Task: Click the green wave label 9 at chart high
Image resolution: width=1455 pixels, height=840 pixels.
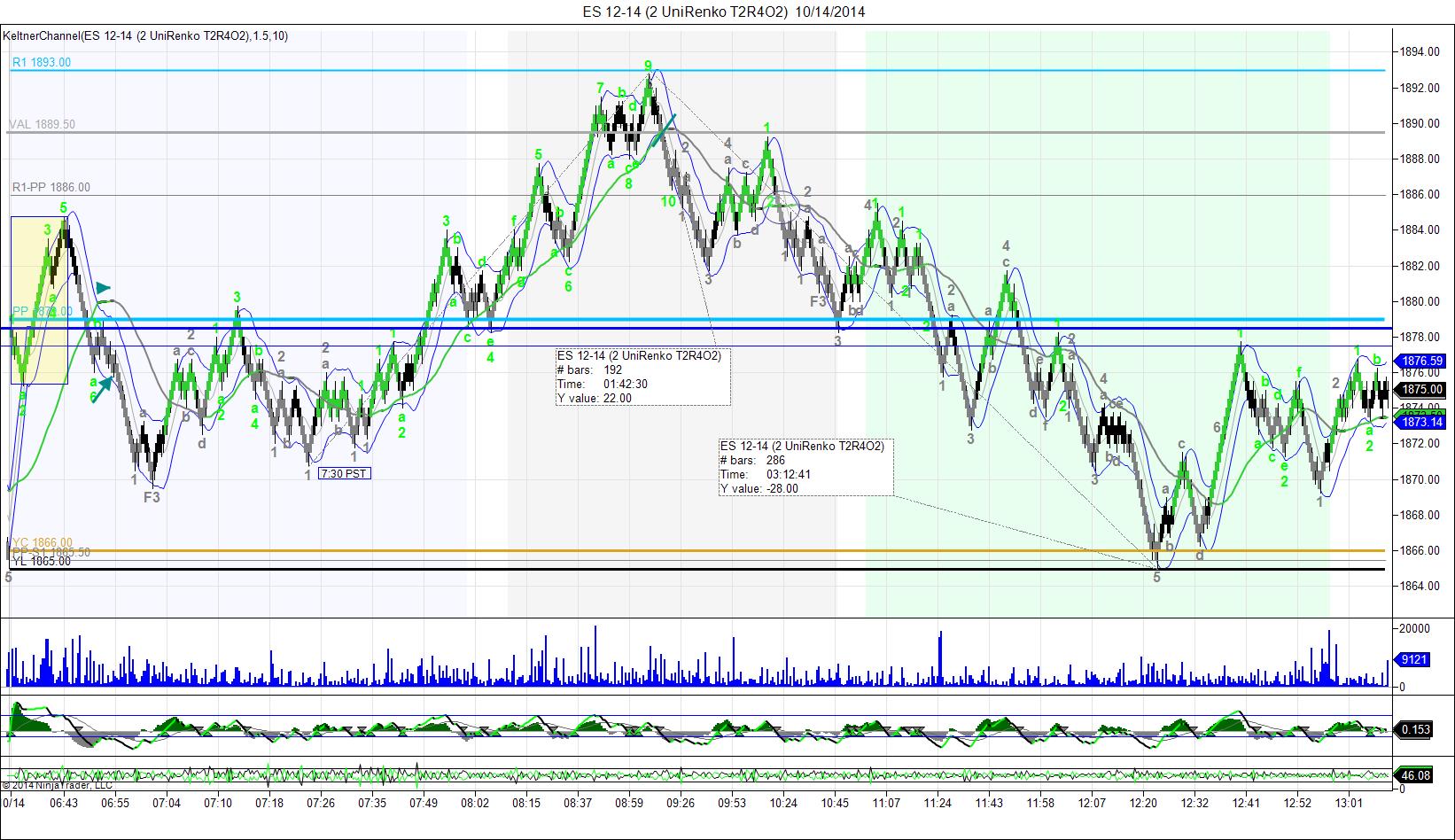Action: [648, 66]
